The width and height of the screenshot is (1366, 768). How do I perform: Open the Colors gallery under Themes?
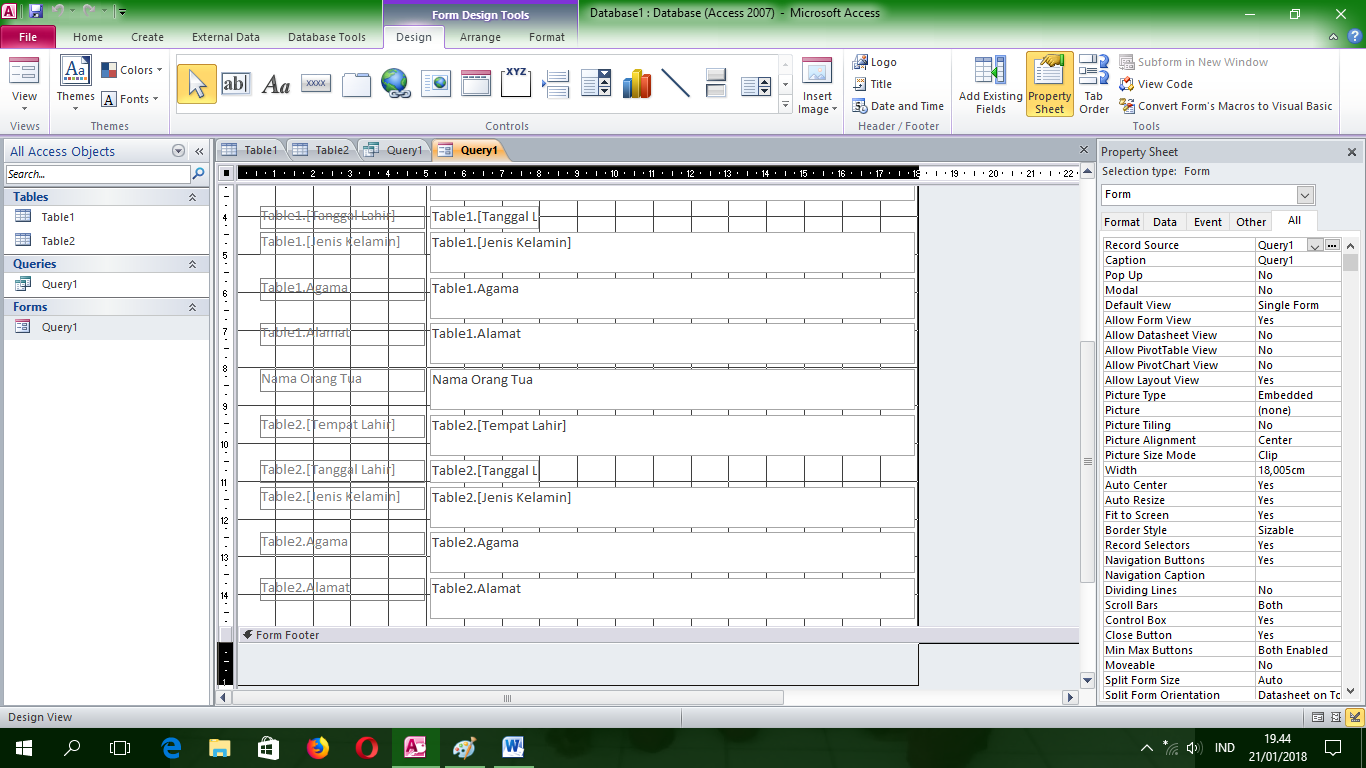pos(133,69)
